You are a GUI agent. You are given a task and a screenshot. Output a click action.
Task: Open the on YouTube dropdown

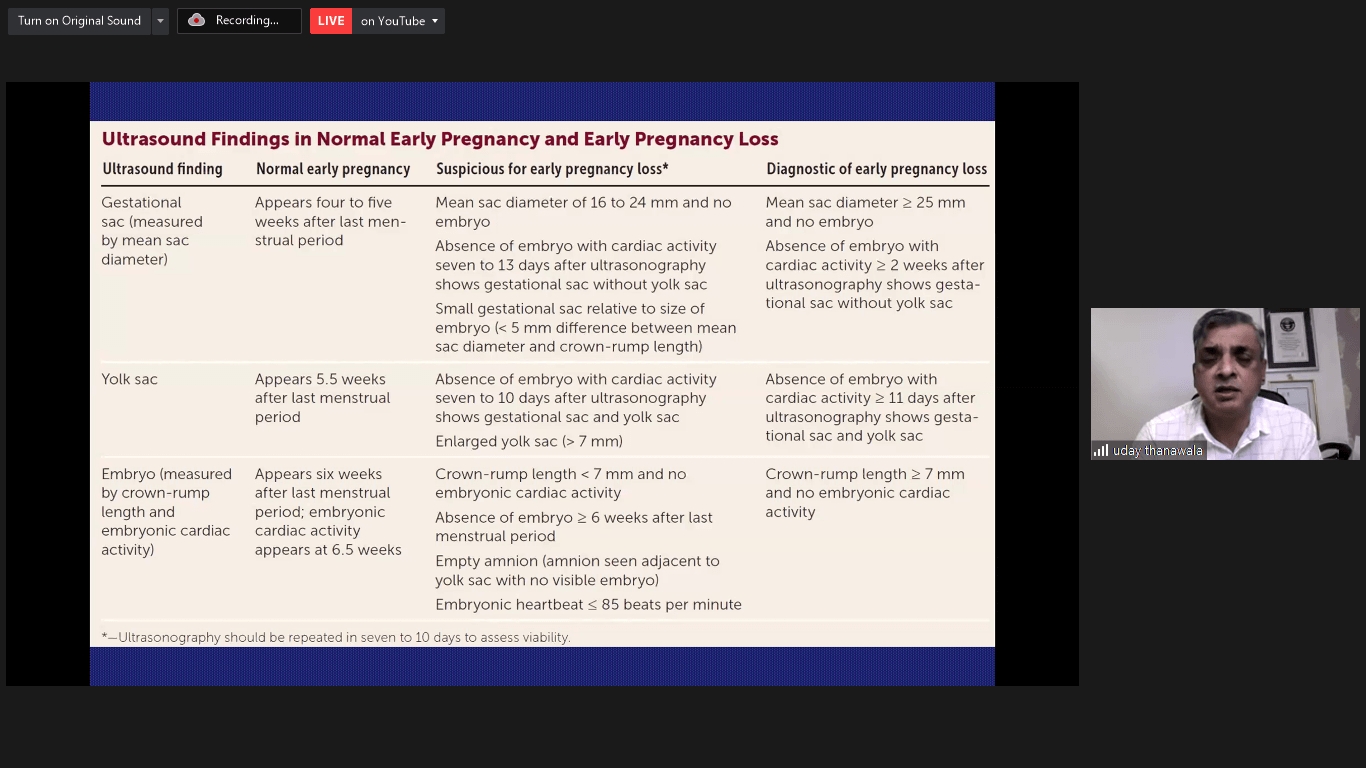(399, 21)
